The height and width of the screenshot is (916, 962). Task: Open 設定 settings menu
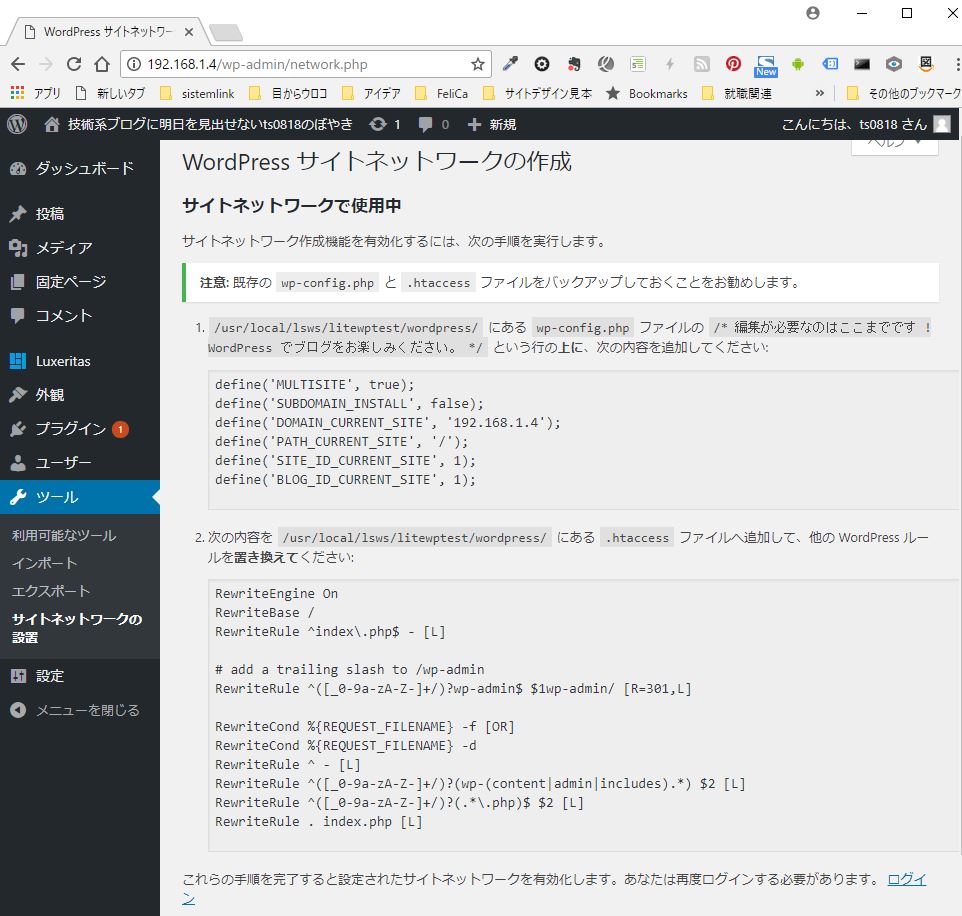pyautogui.click(x=80, y=676)
